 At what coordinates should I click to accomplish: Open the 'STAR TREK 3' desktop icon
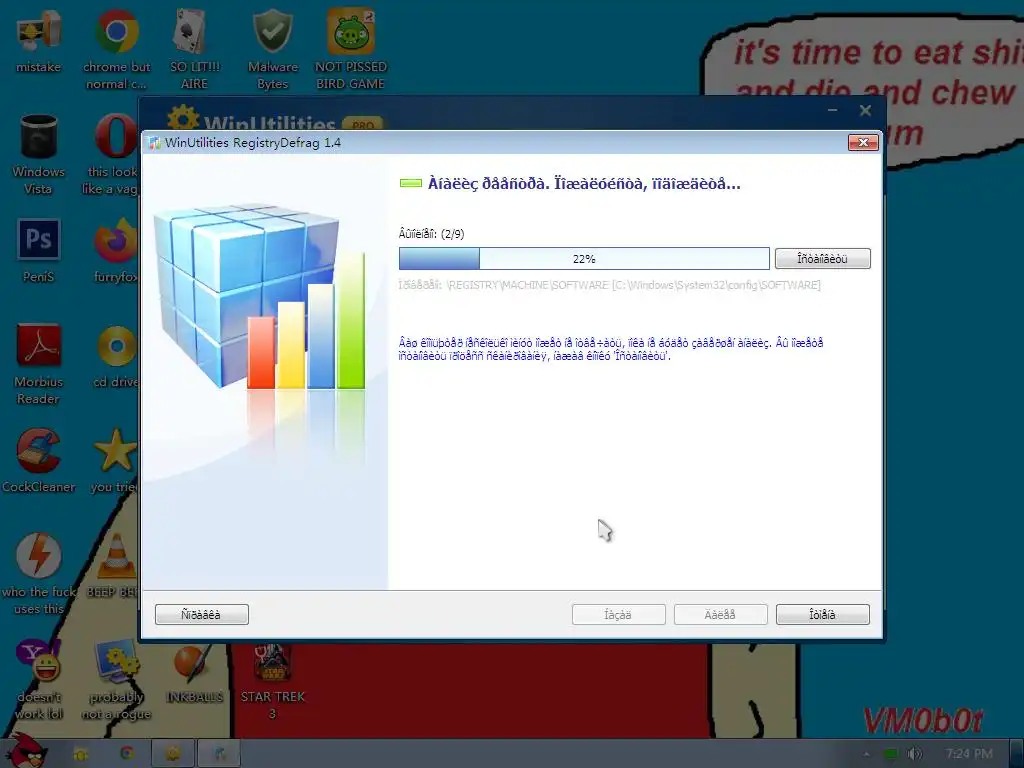272,681
